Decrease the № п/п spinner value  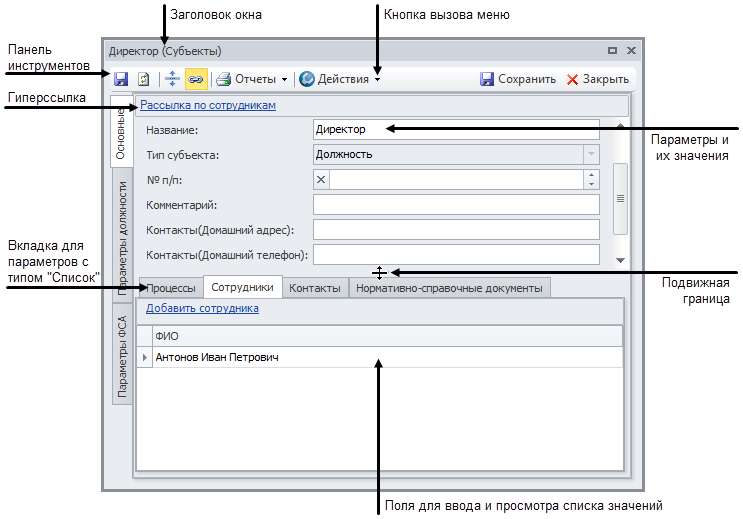[x=591, y=184]
